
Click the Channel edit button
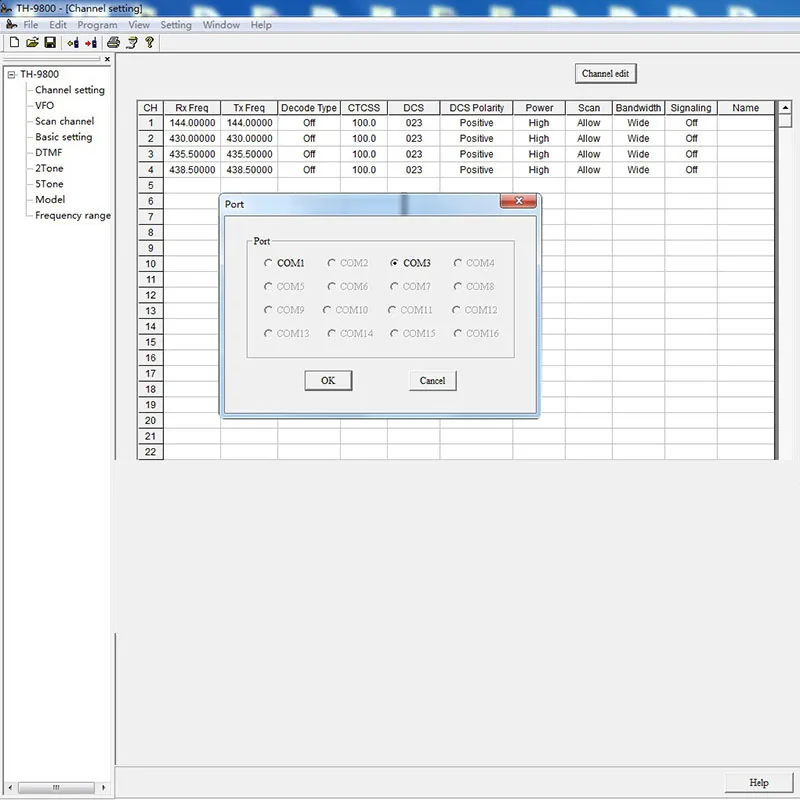click(x=605, y=73)
